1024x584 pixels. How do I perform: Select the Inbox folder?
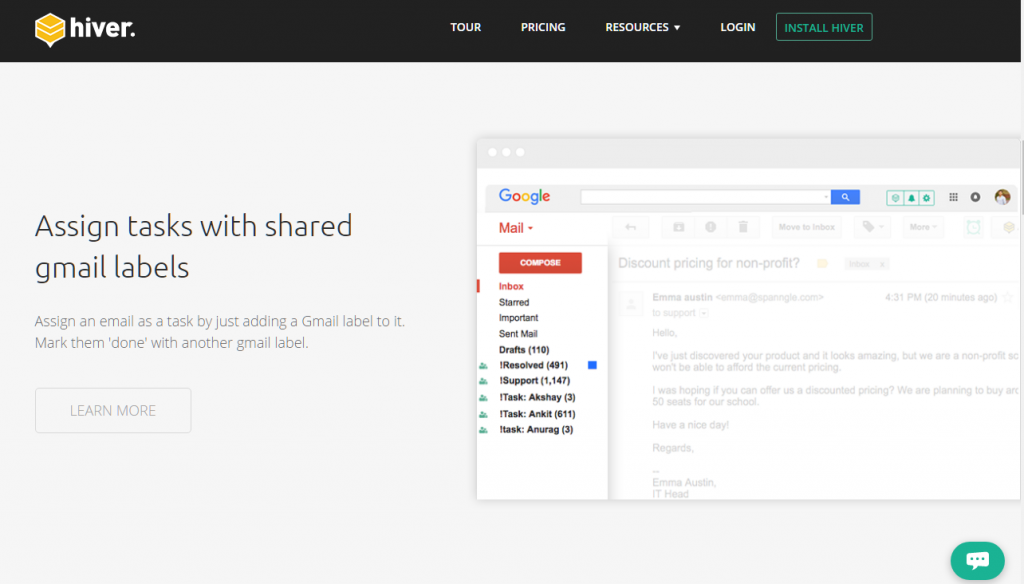511,286
